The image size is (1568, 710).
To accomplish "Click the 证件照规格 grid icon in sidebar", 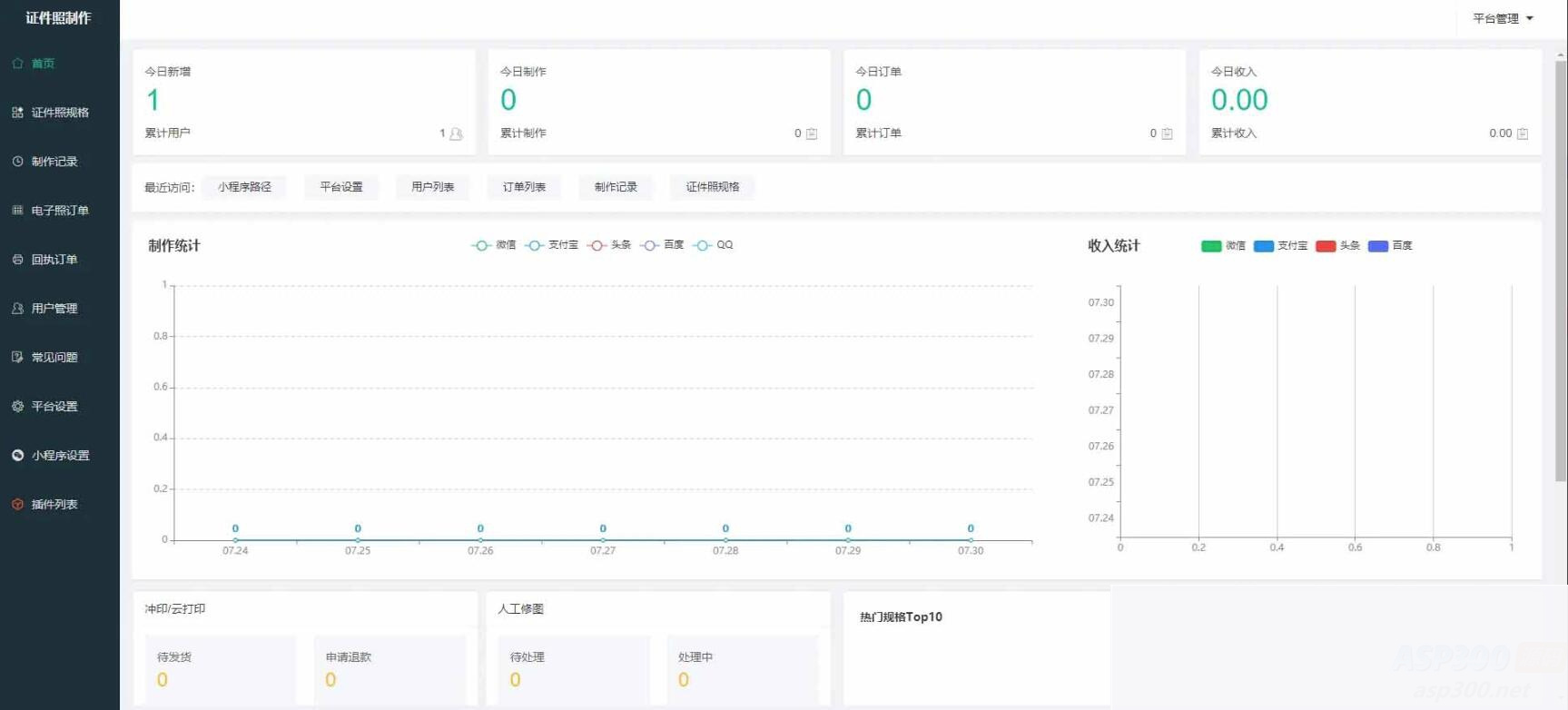I will 17,113.
